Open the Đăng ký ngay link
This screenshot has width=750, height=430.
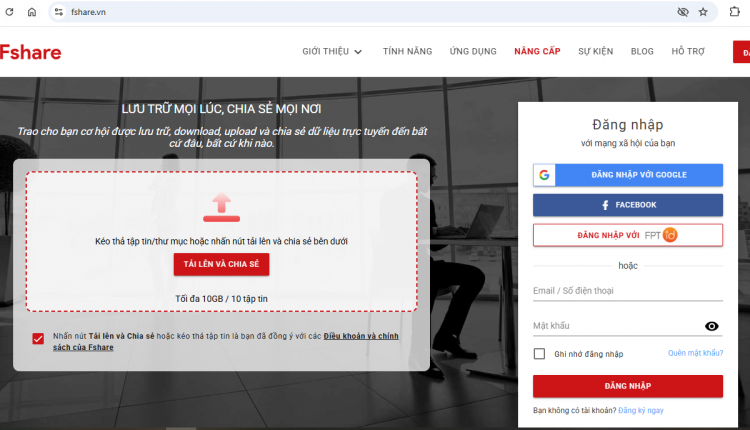click(x=641, y=410)
